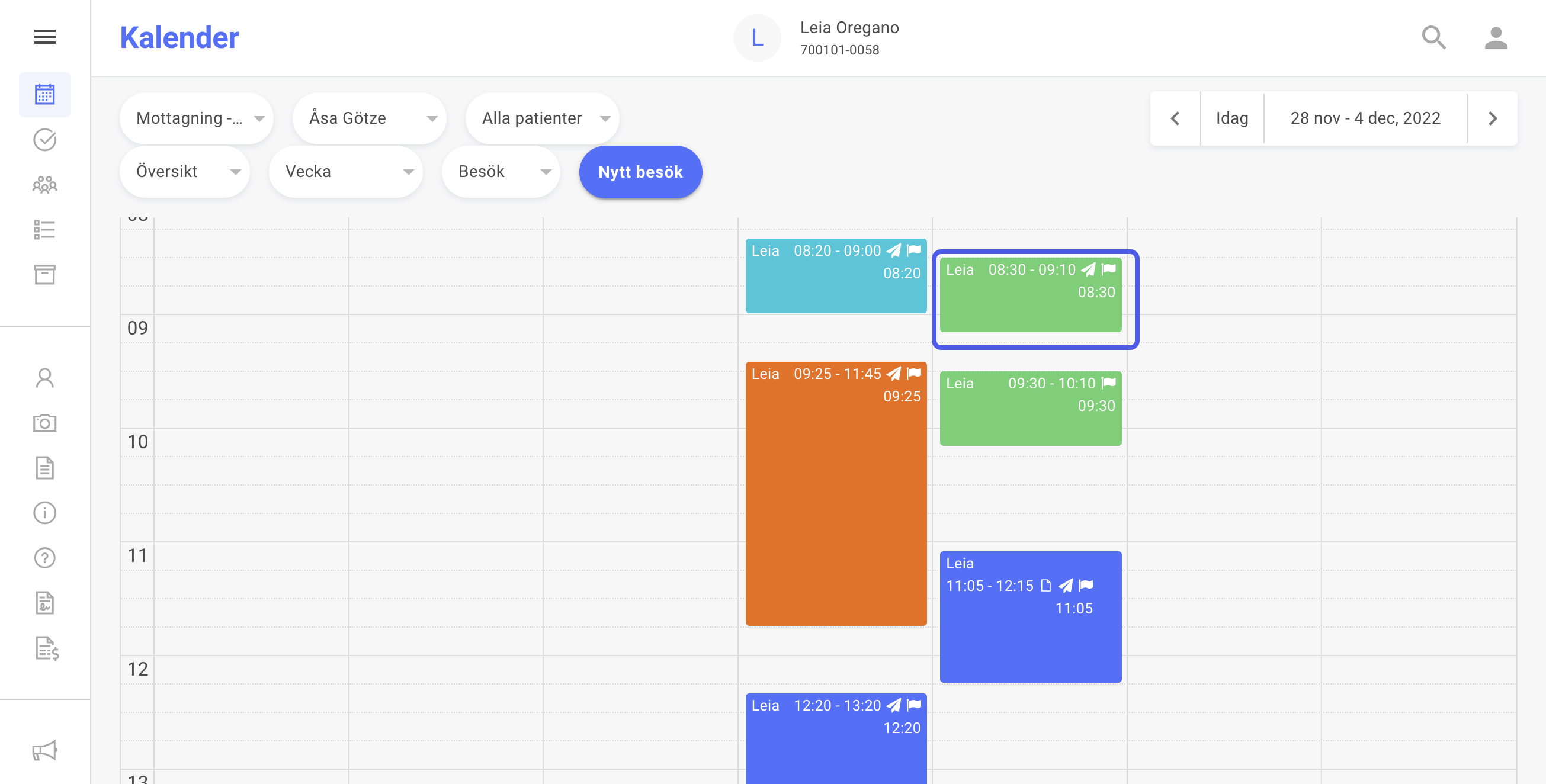Image resolution: width=1546 pixels, height=784 pixels.
Task: Click the search magnifier icon
Action: [1434, 38]
